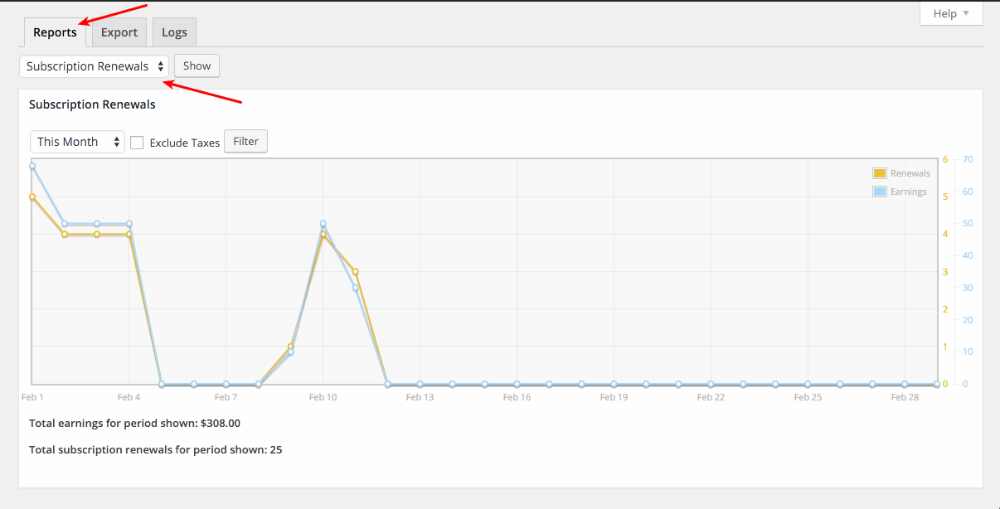Open the This Month date range dropdown
Screen dimensions: 1000x509
click(x=78, y=142)
